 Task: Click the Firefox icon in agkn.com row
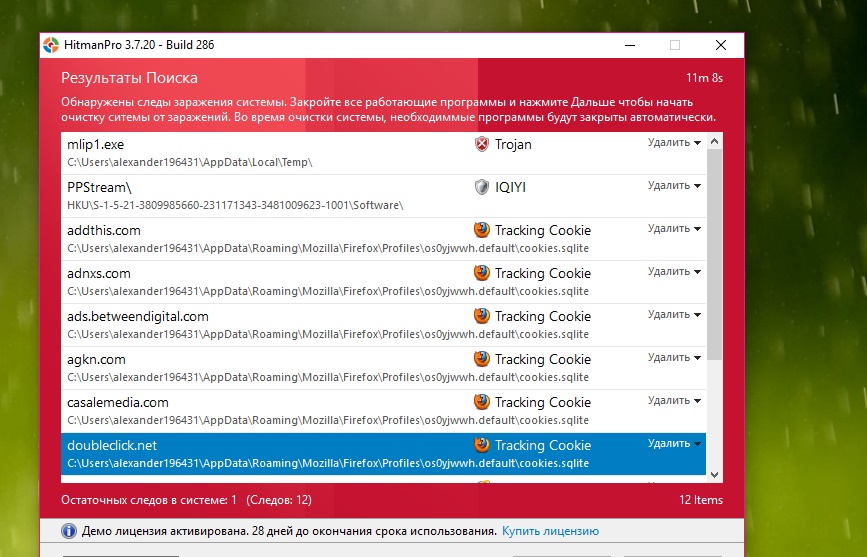(482, 359)
